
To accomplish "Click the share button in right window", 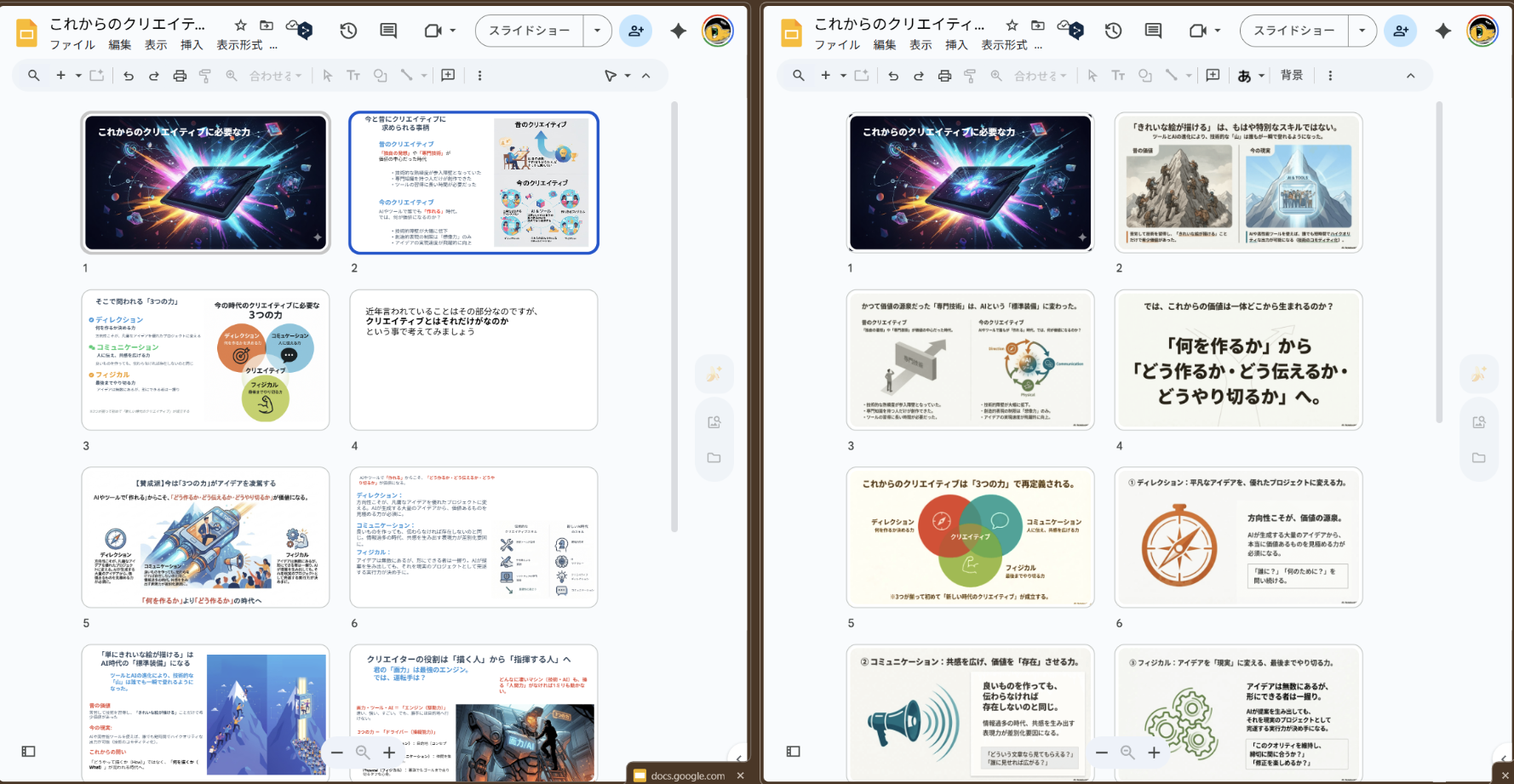I will (x=1401, y=31).
